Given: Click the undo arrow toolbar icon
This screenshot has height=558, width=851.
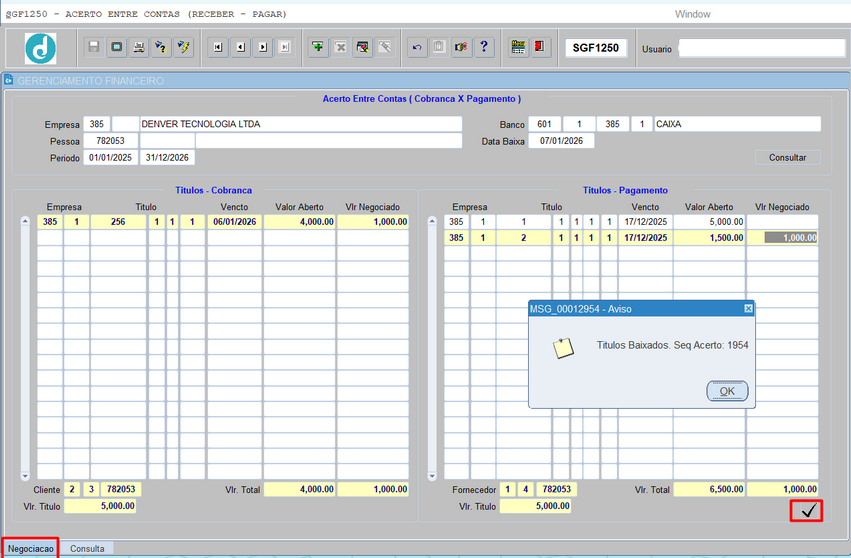Looking at the screenshot, I should click(x=417, y=47).
